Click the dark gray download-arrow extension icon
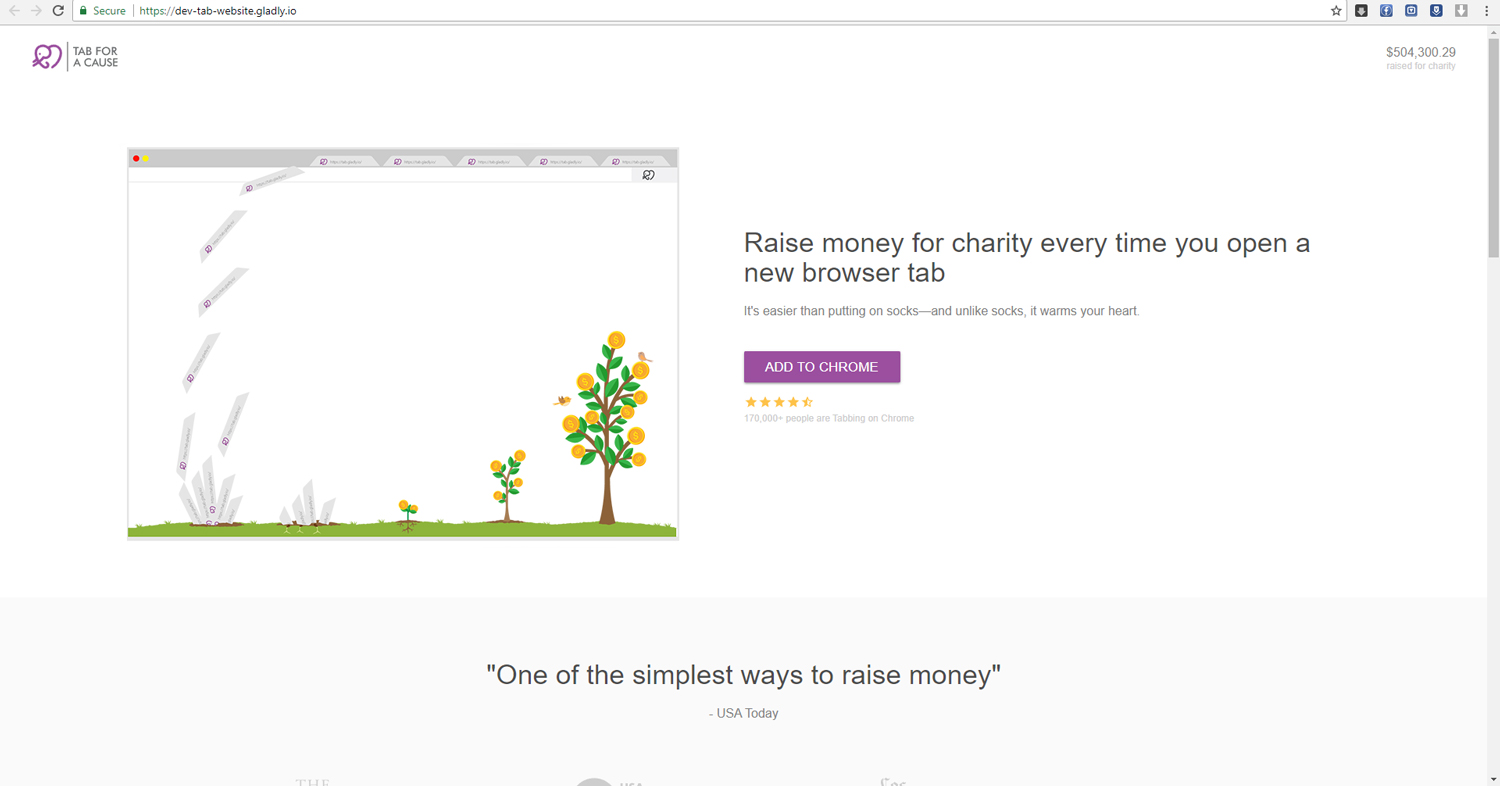This screenshot has width=1500, height=786. pos(1361,11)
